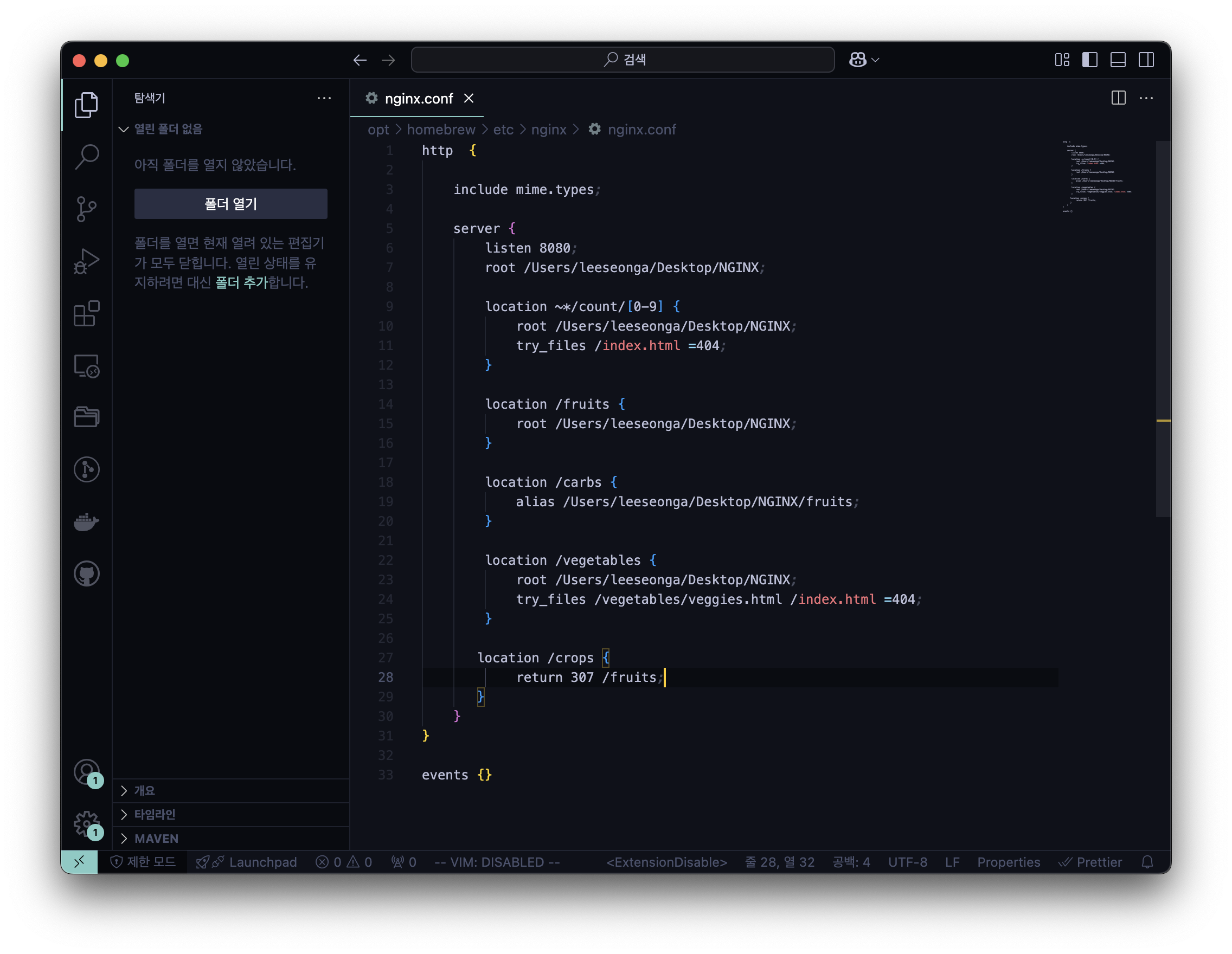
Task: Select the nginx.conf editor tab
Action: [418, 99]
